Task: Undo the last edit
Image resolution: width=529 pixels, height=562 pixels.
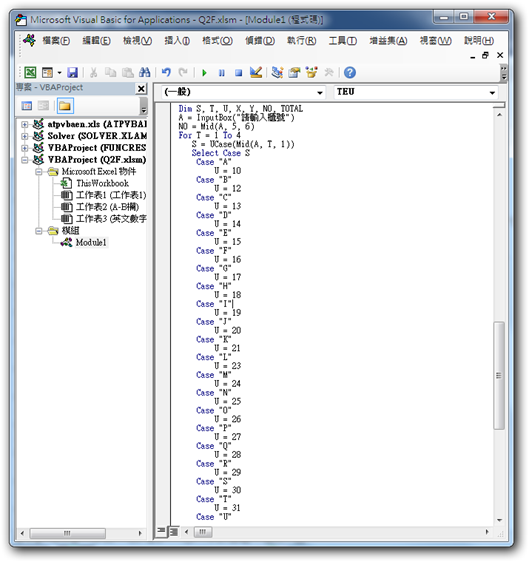Action: (x=166, y=73)
